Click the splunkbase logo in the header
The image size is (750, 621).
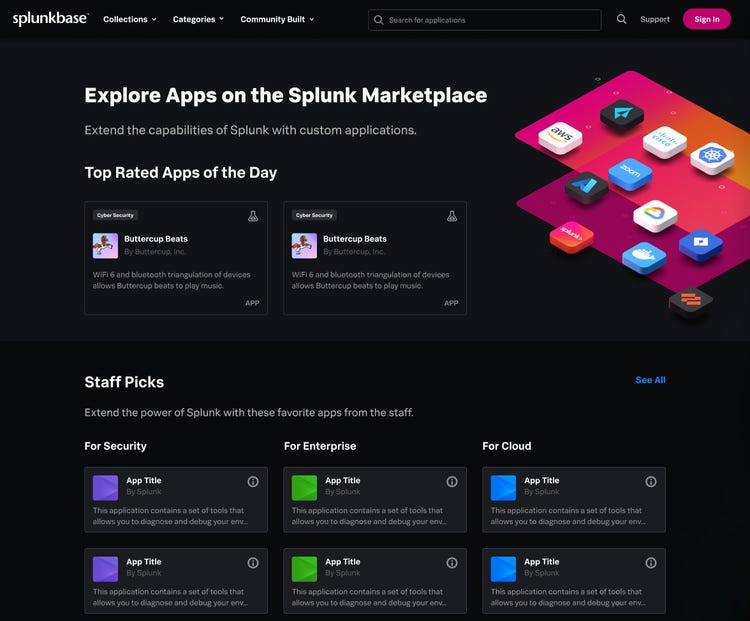(x=50, y=19)
